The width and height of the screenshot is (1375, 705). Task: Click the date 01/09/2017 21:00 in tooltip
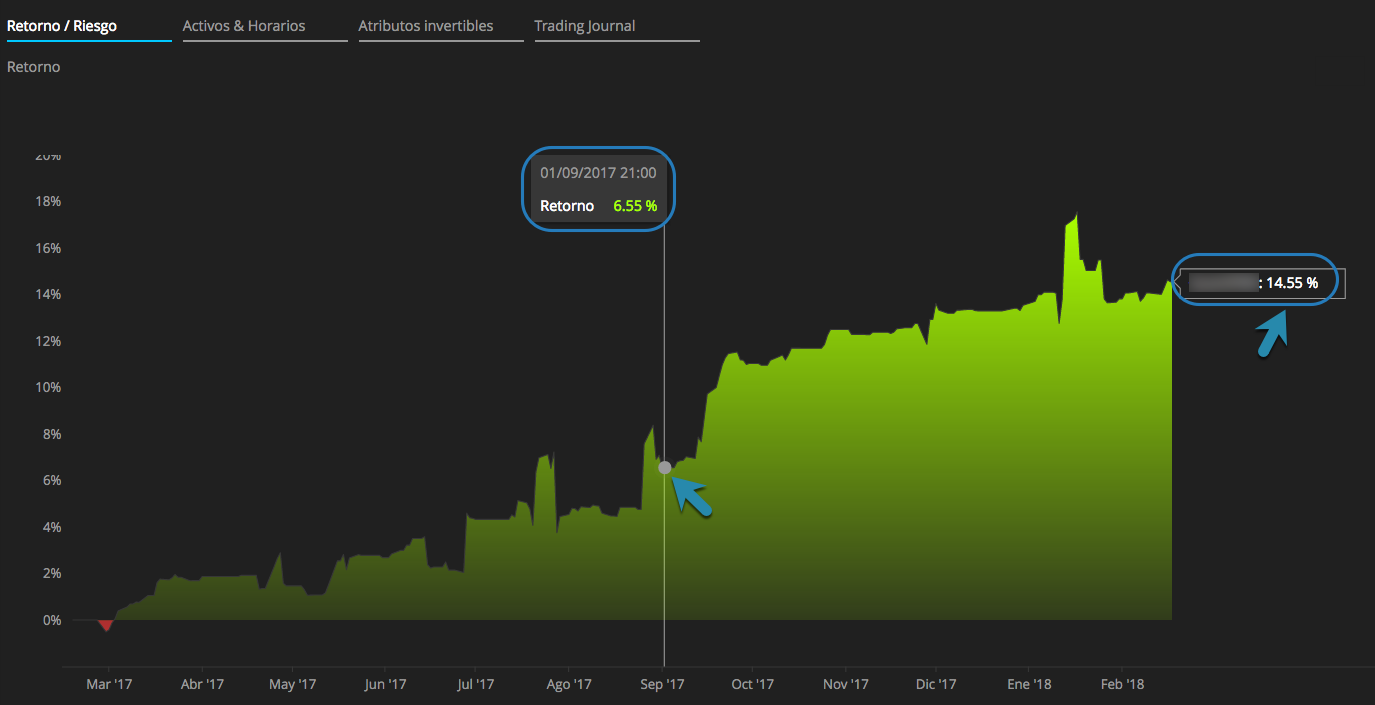click(598, 173)
